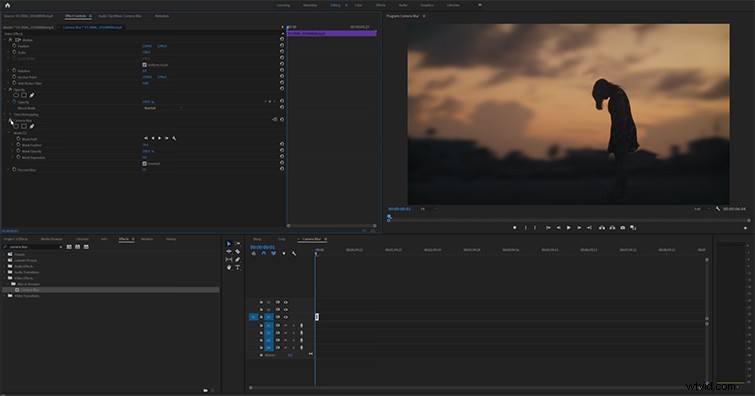The image size is (755, 396).
Task: Choose the Type tool
Action: [x=237, y=267]
